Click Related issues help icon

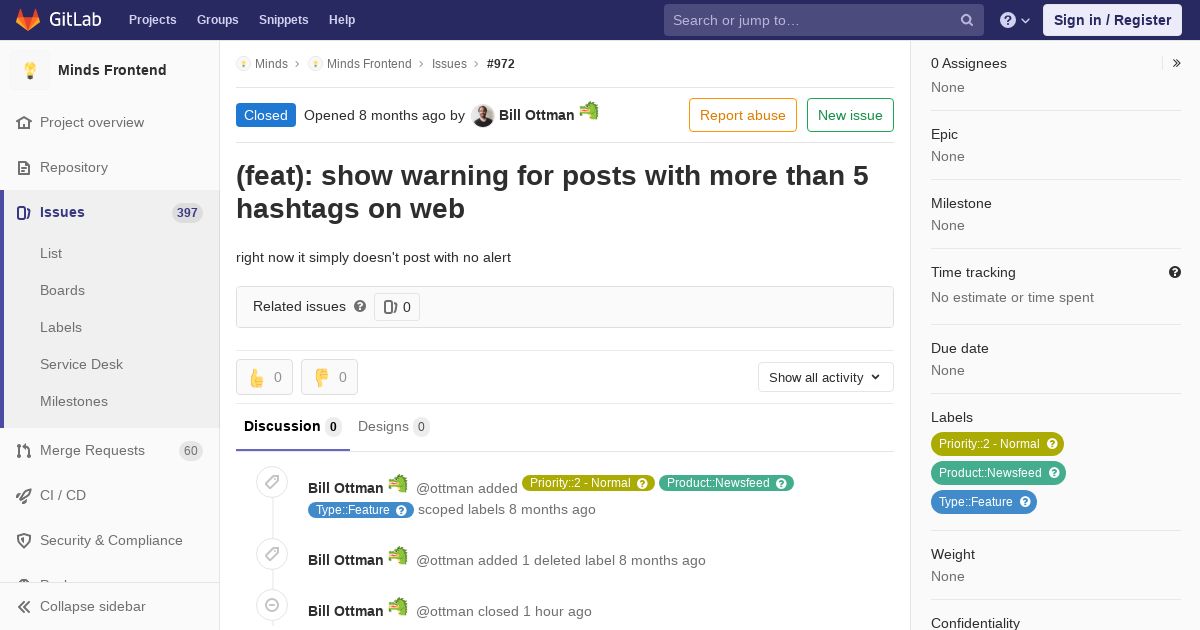(x=360, y=306)
